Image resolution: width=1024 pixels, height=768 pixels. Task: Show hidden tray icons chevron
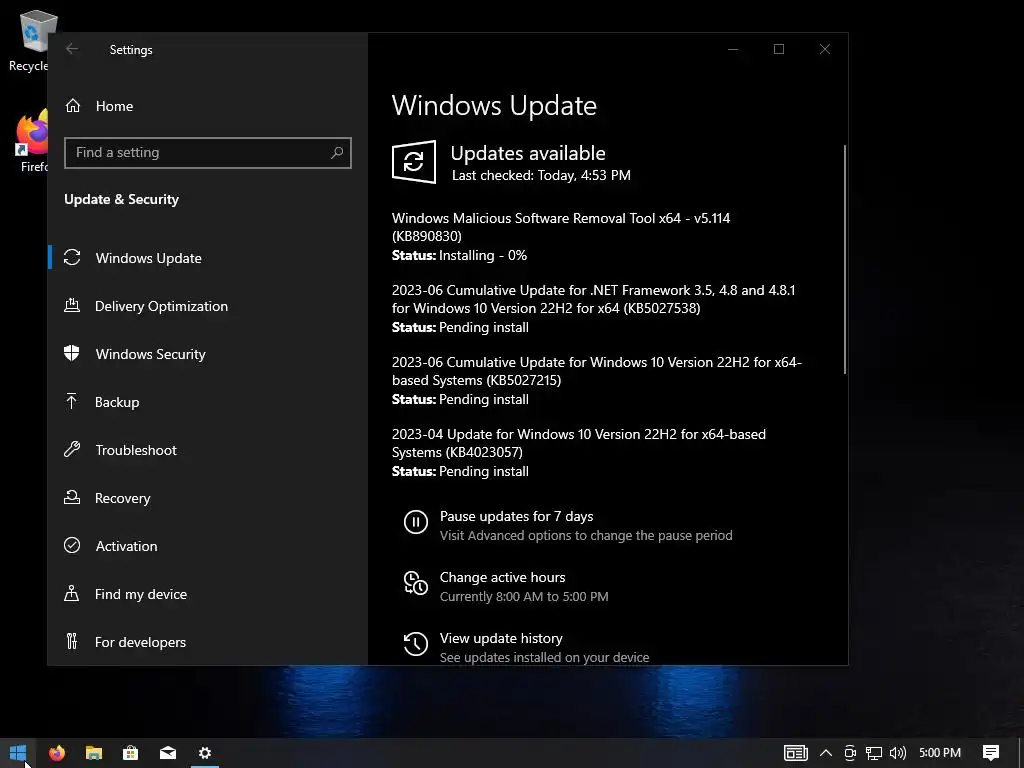(x=825, y=753)
